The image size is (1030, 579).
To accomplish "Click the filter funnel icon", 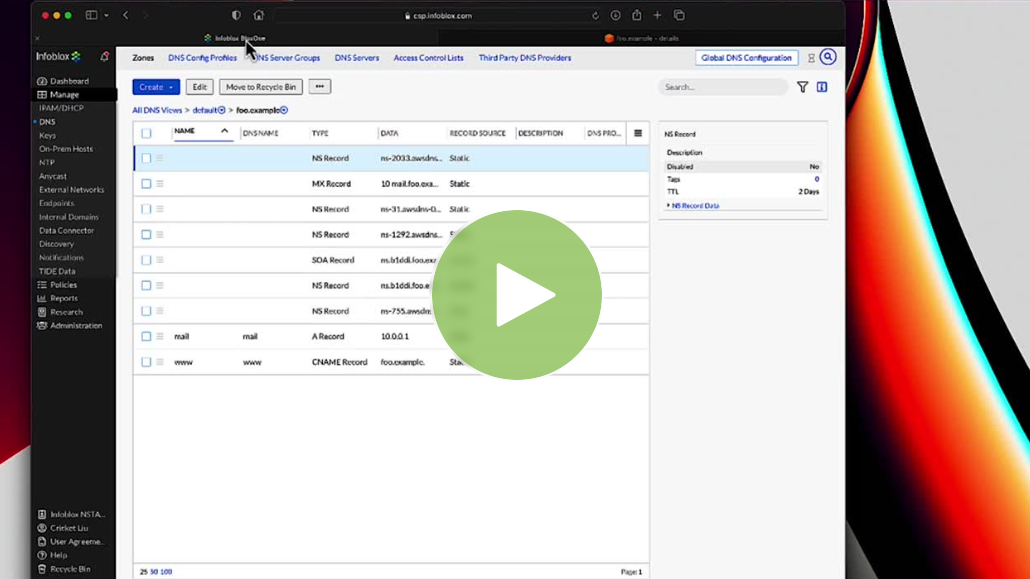I will click(x=802, y=87).
